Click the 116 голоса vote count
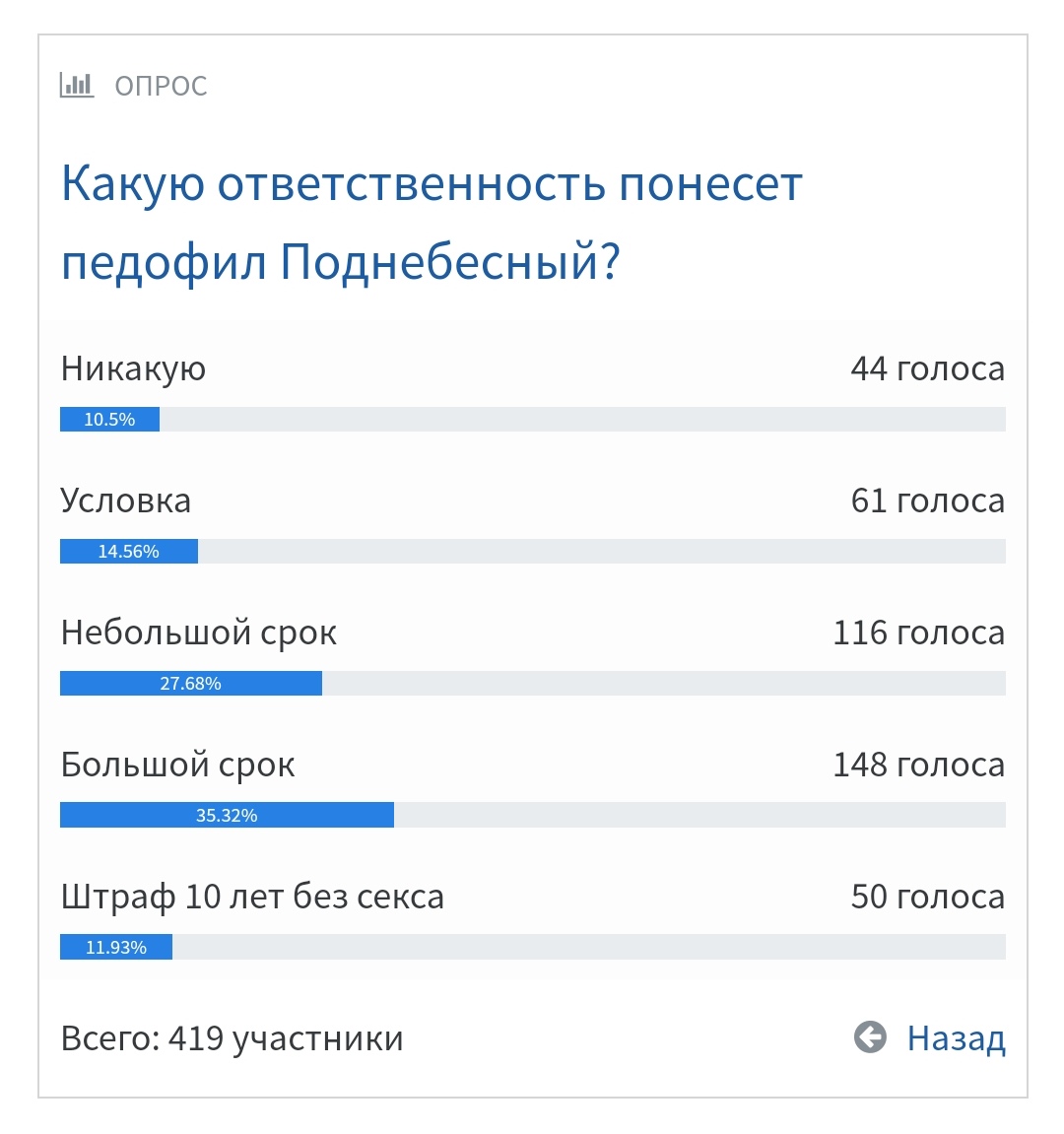Image resolution: width=1064 pixels, height=1134 pixels. (x=918, y=633)
